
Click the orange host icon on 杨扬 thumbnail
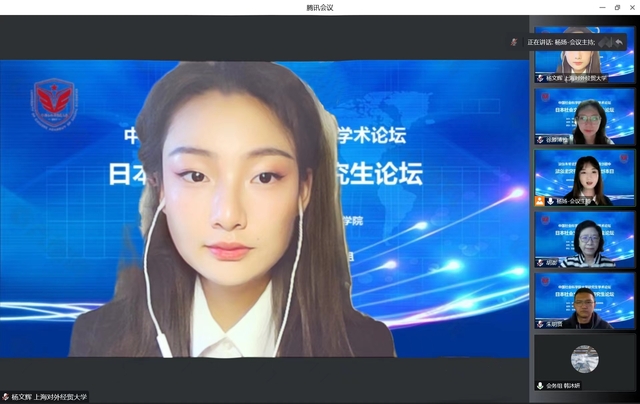click(540, 201)
